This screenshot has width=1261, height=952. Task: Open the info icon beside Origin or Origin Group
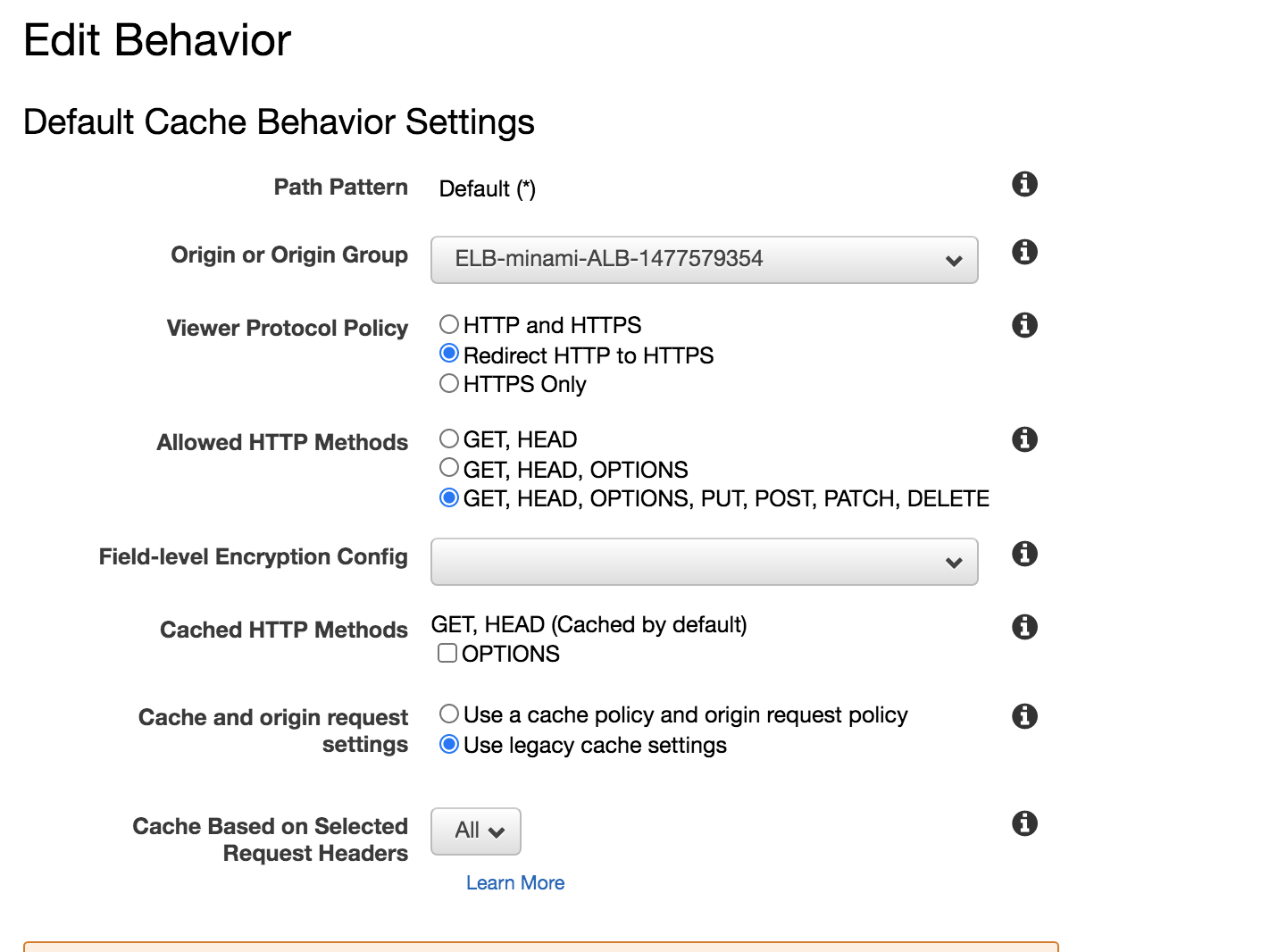(x=1024, y=252)
